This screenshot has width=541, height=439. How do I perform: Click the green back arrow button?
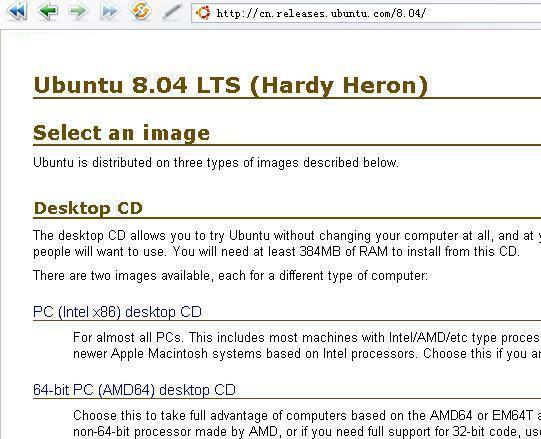(48, 11)
